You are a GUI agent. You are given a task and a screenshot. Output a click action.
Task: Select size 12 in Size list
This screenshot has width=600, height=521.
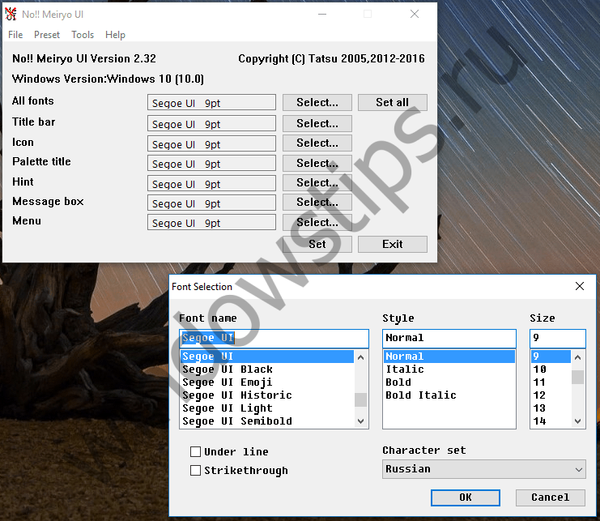pyautogui.click(x=551, y=395)
